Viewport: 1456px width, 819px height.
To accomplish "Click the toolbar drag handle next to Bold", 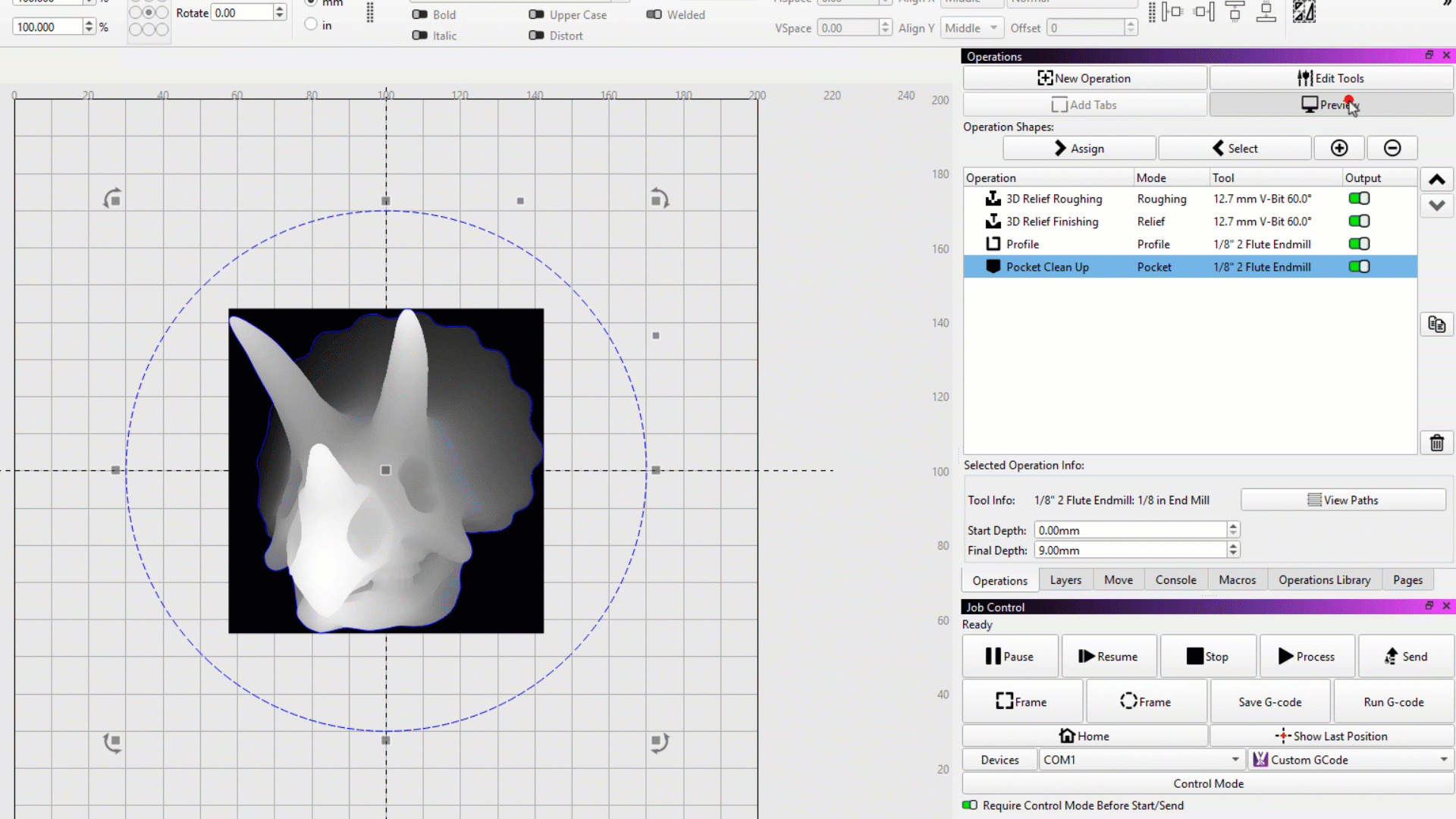I will pos(370,13).
